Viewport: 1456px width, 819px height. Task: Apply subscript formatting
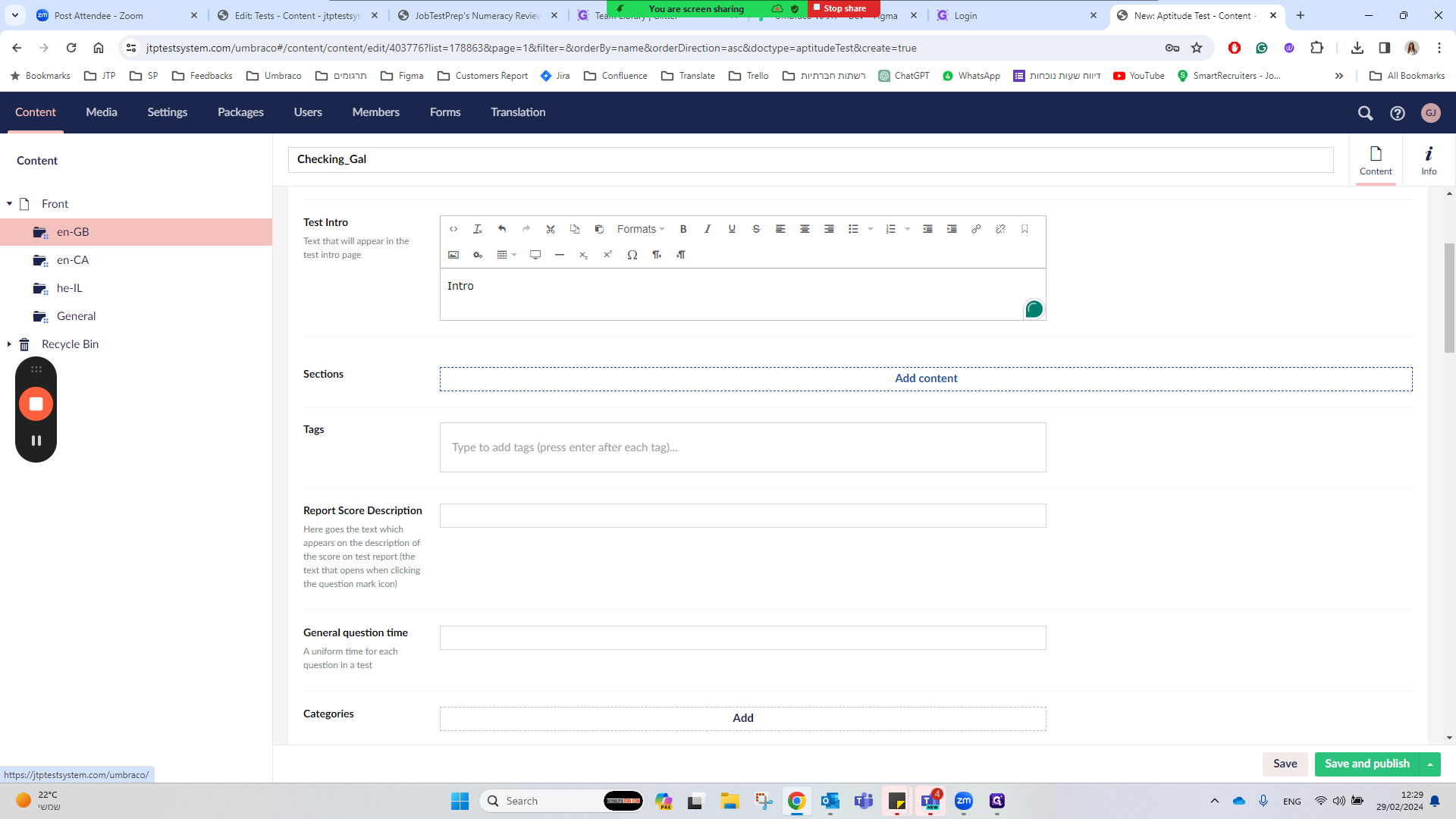point(584,255)
